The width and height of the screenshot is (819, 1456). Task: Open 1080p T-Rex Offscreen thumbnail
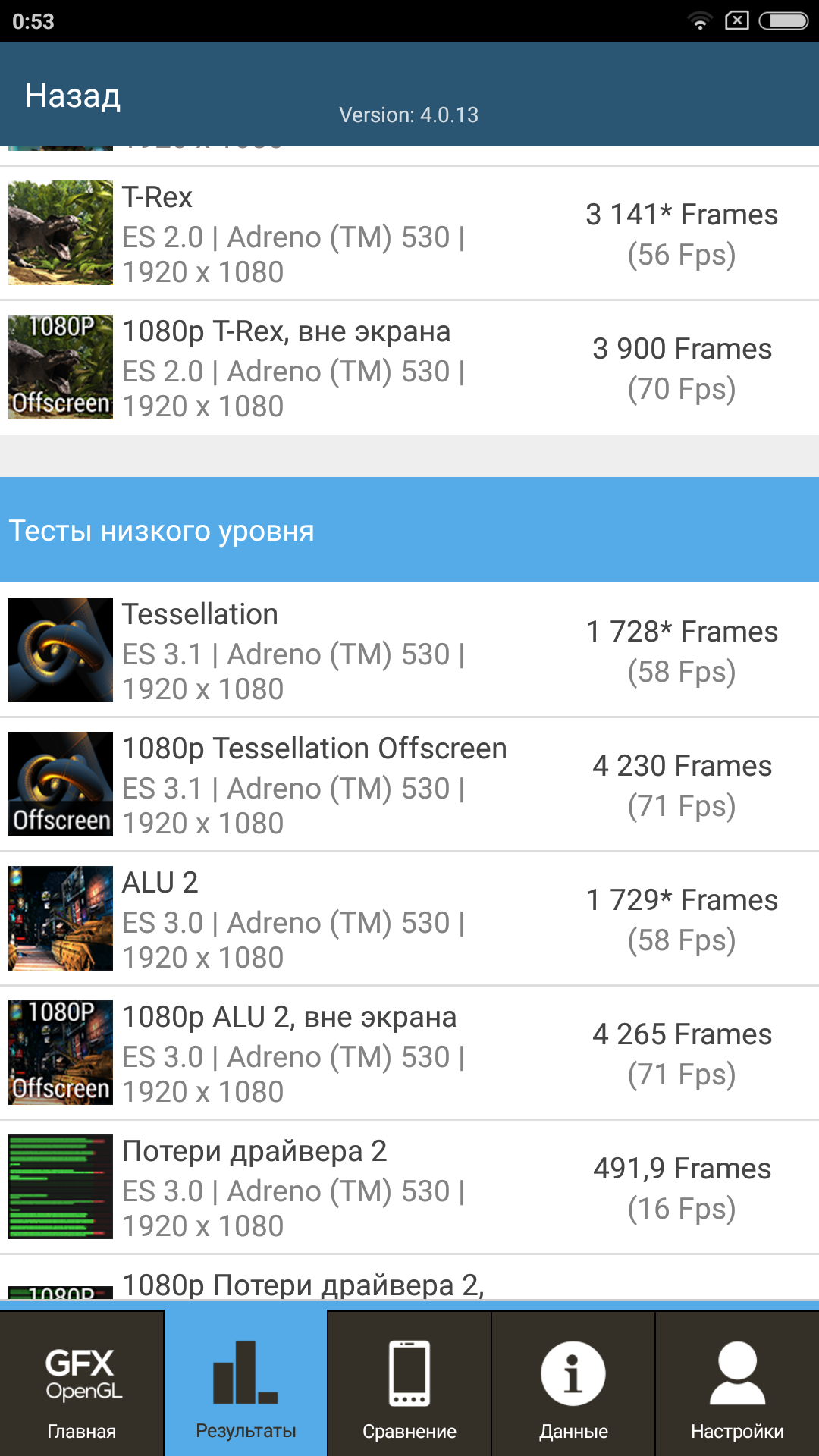tap(61, 367)
